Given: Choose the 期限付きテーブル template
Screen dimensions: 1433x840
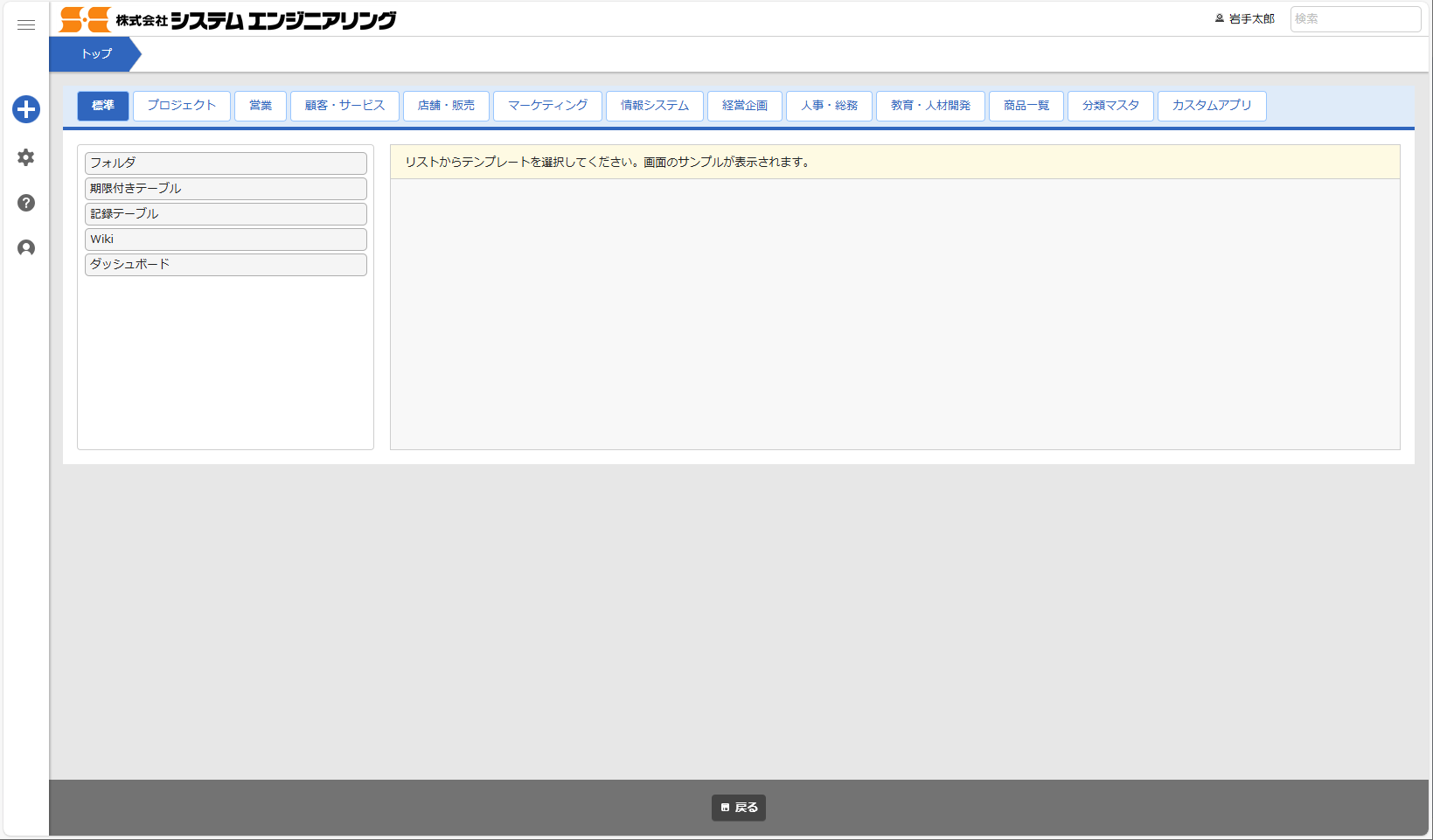Looking at the screenshot, I should pos(226,189).
